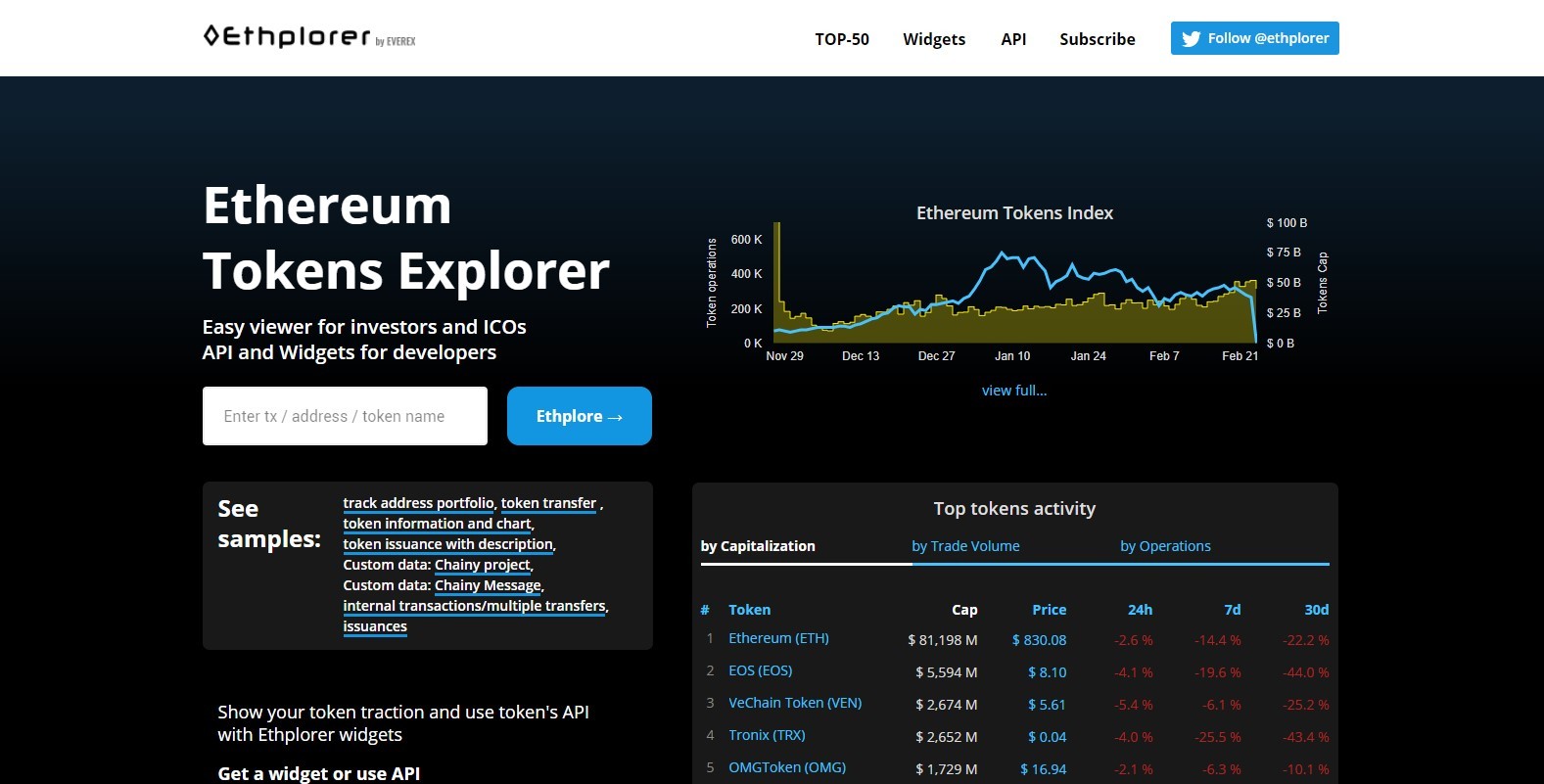Click the Ethereum Tokens Index chart
1544x784 pixels.
pyautogui.click(x=1014, y=284)
